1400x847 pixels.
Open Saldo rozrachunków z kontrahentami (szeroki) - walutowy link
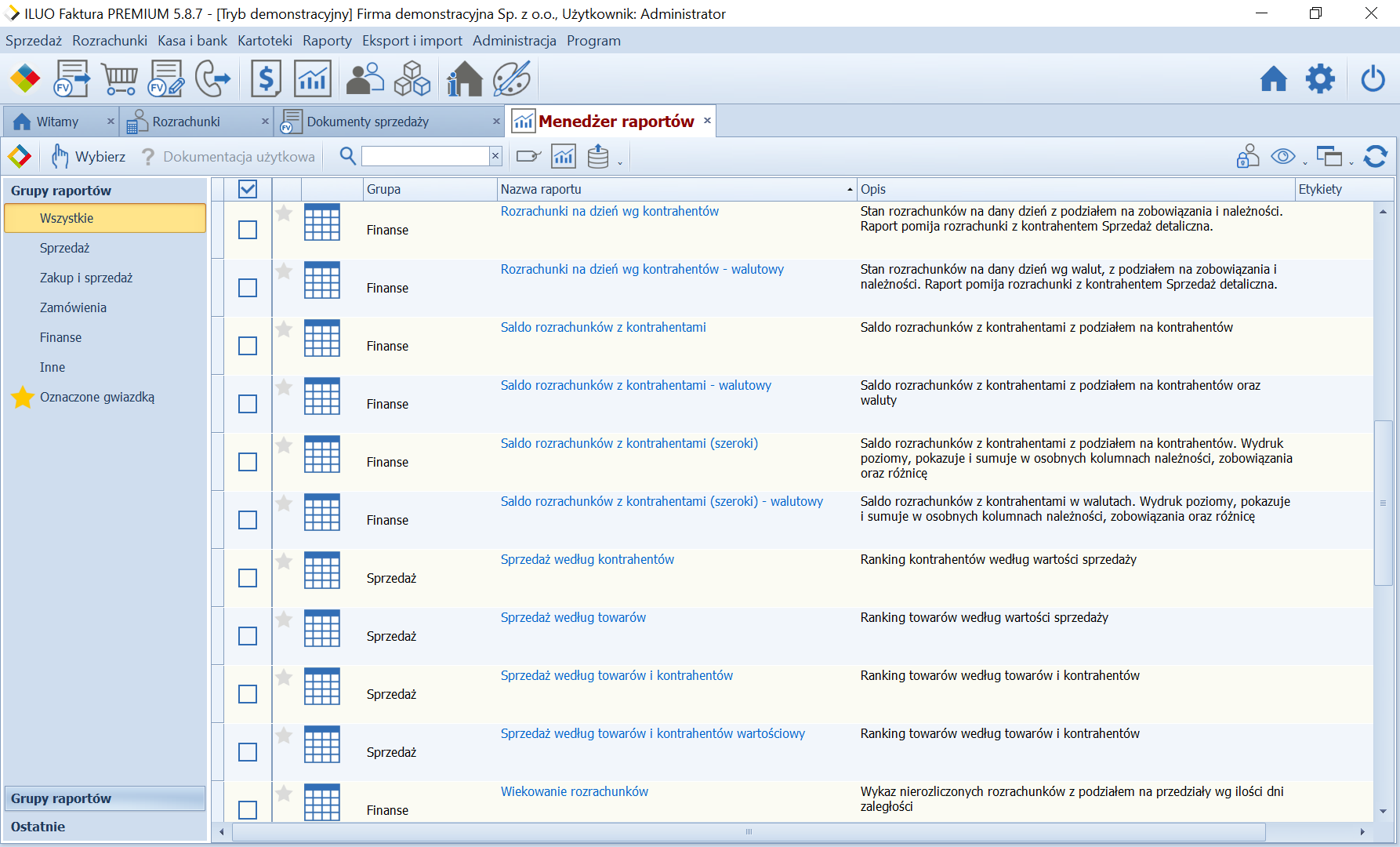click(662, 501)
